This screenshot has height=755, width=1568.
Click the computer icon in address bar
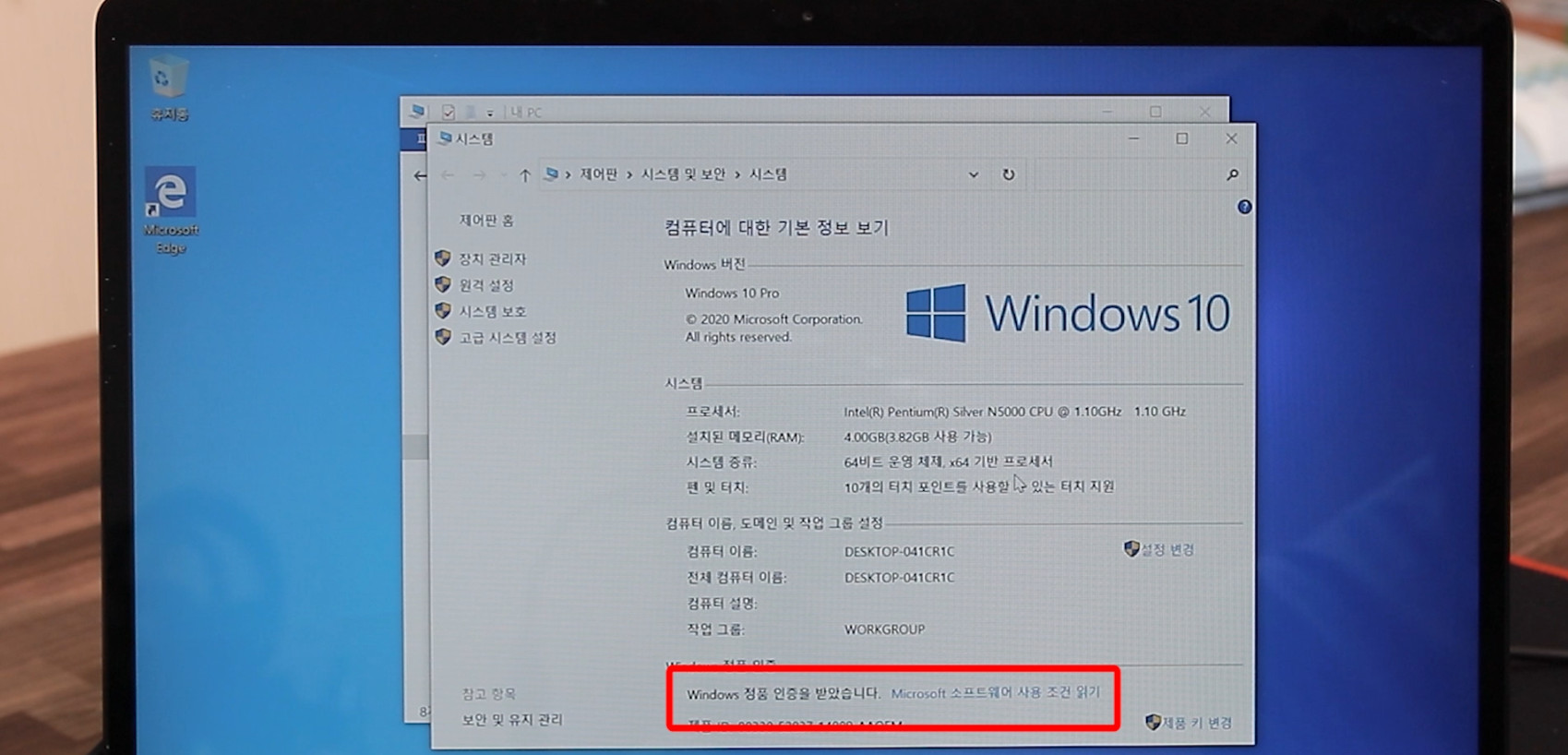click(551, 174)
